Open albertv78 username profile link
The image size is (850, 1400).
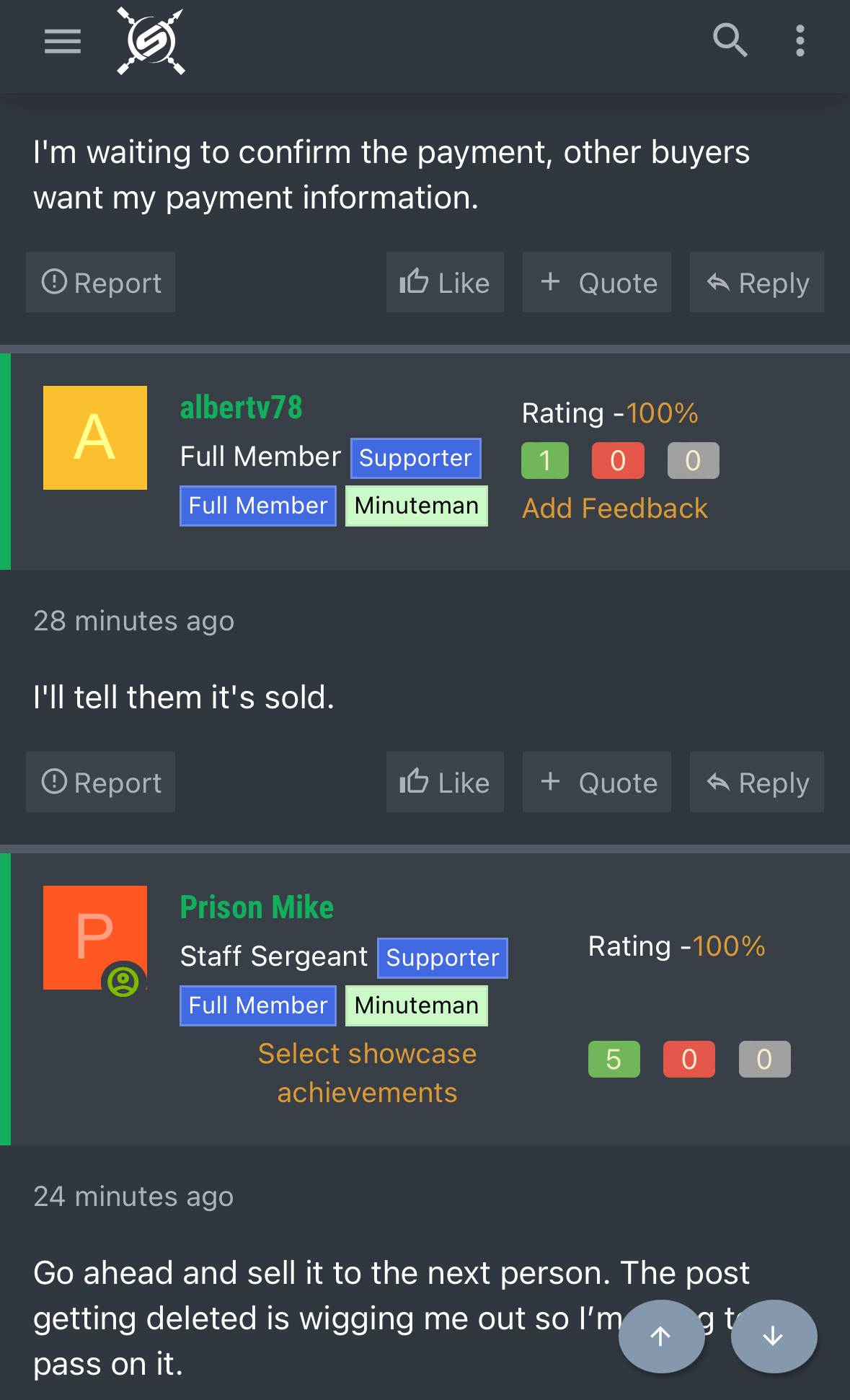coord(242,408)
